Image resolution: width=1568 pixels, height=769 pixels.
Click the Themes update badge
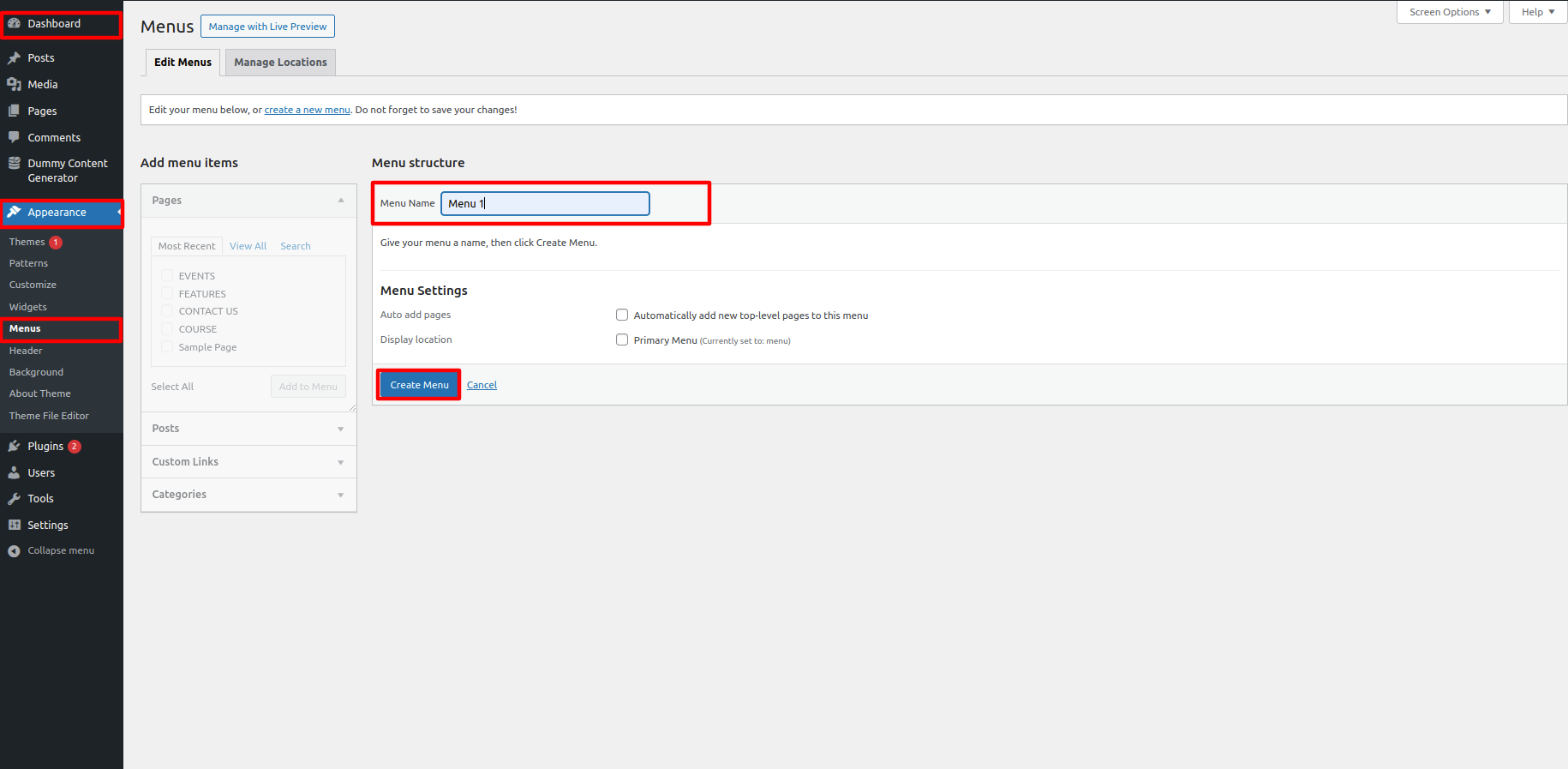pyautogui.click(x=56, y=243)
